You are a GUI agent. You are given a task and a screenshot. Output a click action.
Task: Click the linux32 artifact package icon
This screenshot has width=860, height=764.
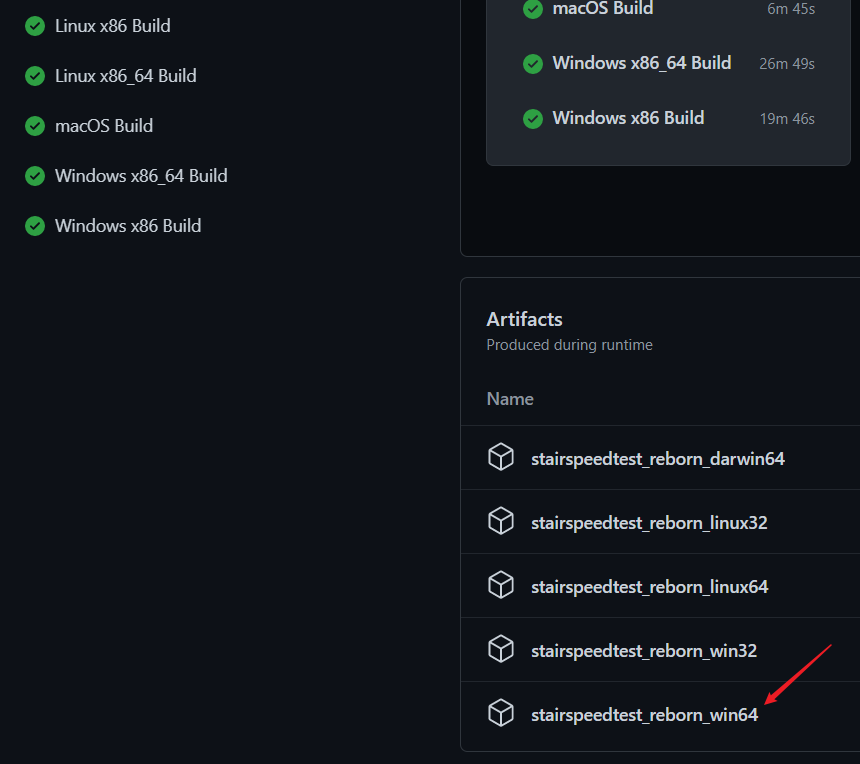coord(500,521)
